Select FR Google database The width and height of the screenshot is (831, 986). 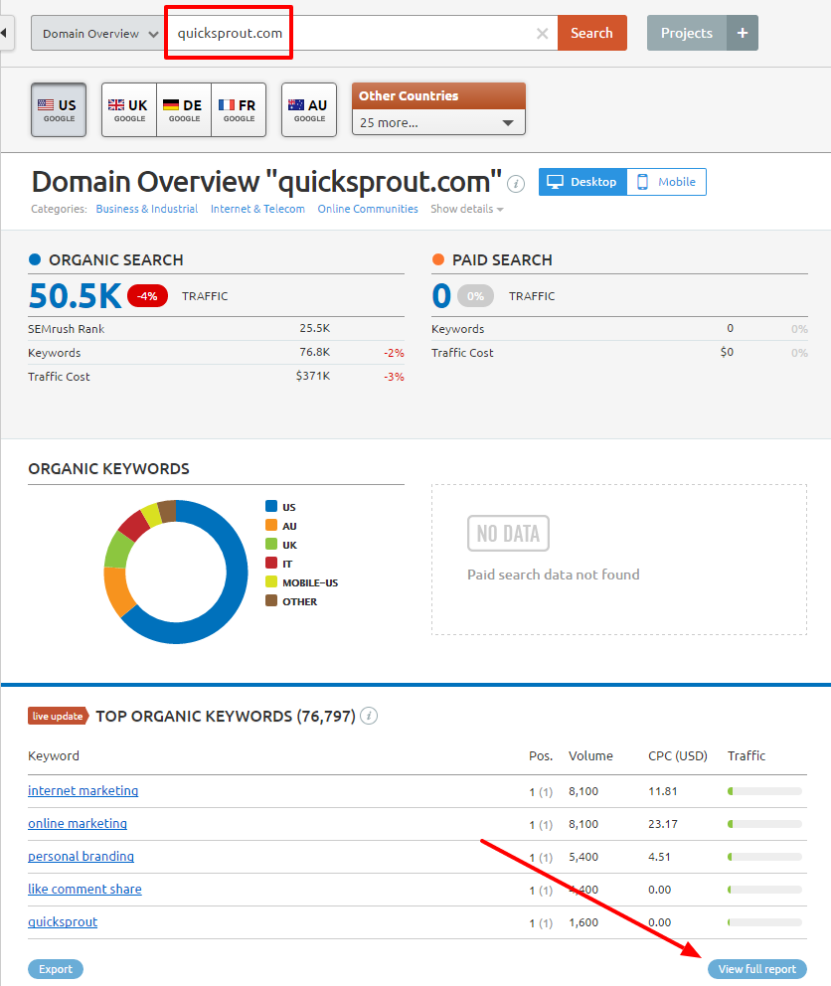tap(239, 110)
